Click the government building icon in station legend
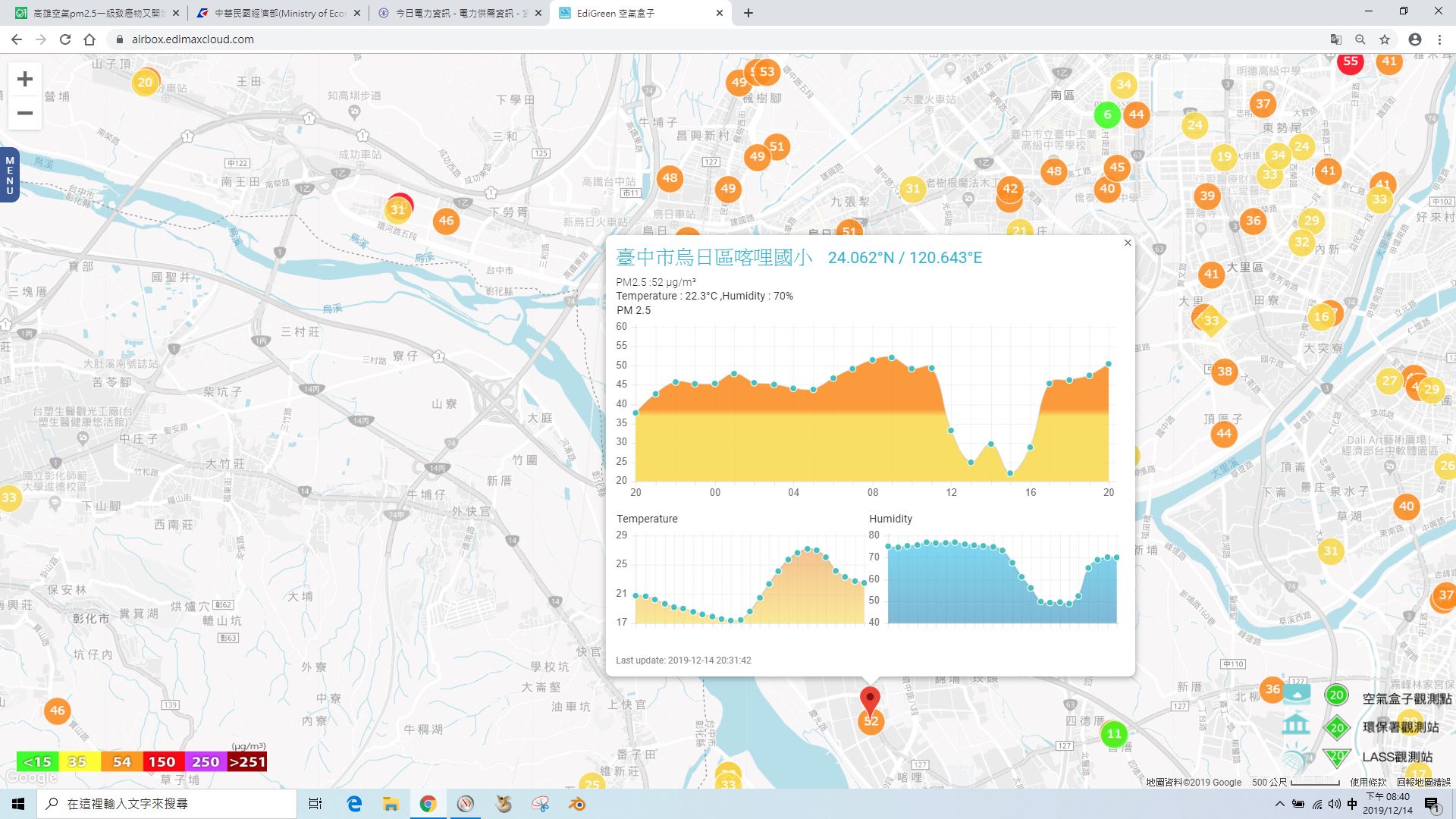 [x=1296, y=724]
